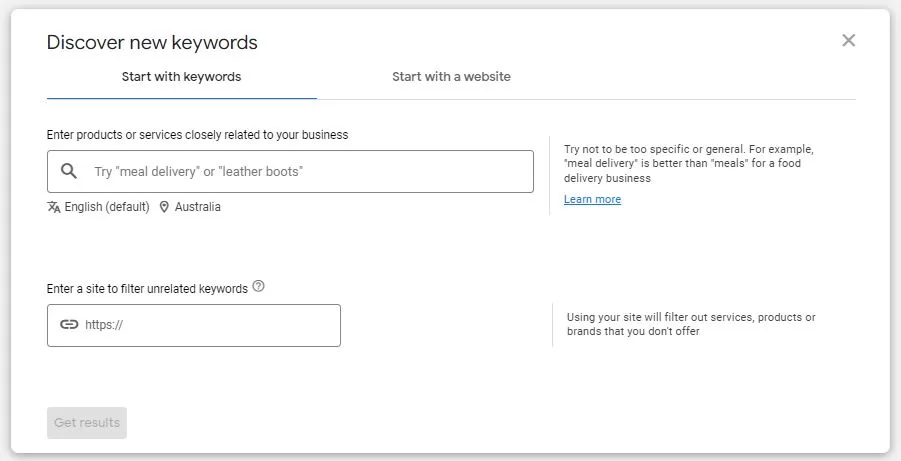Image resolution: width=901 pixels, height=461 pixels.
Task: Click the location pin icon
Action: click(x=164, y=207)
